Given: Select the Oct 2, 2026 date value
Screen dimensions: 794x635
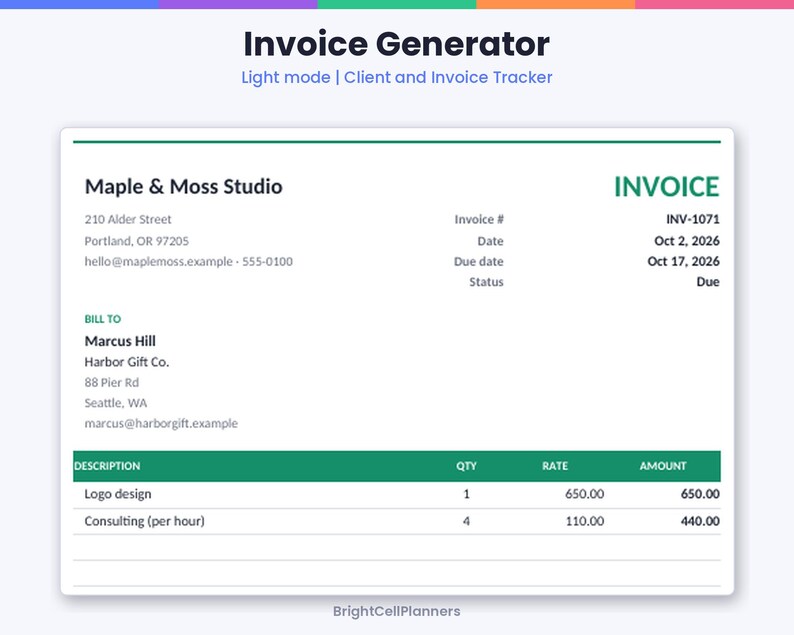Looking at the screenshot, I should tap(687, 241).
